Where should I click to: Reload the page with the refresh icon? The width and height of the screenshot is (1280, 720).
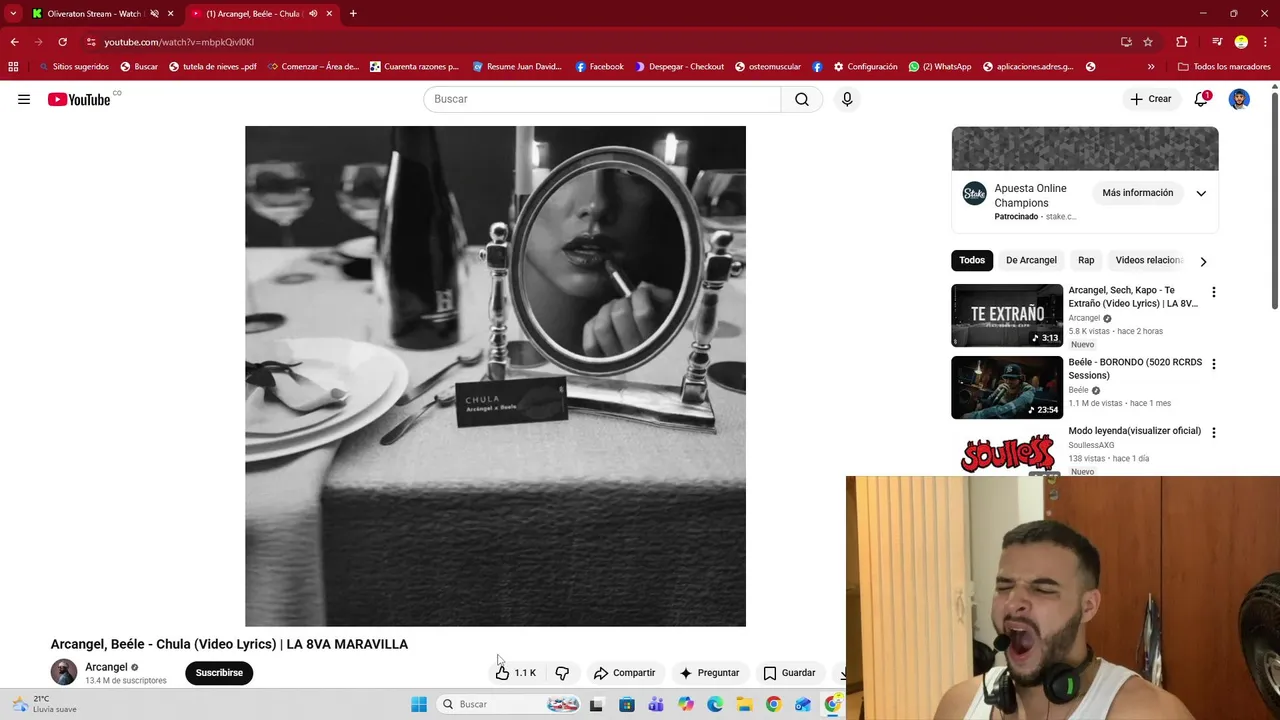click(62, 42)
